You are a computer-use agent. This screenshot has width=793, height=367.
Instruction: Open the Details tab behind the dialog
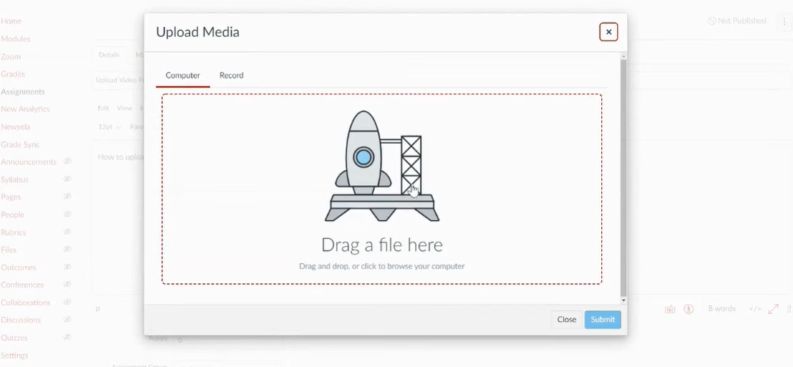coord(109,55)
